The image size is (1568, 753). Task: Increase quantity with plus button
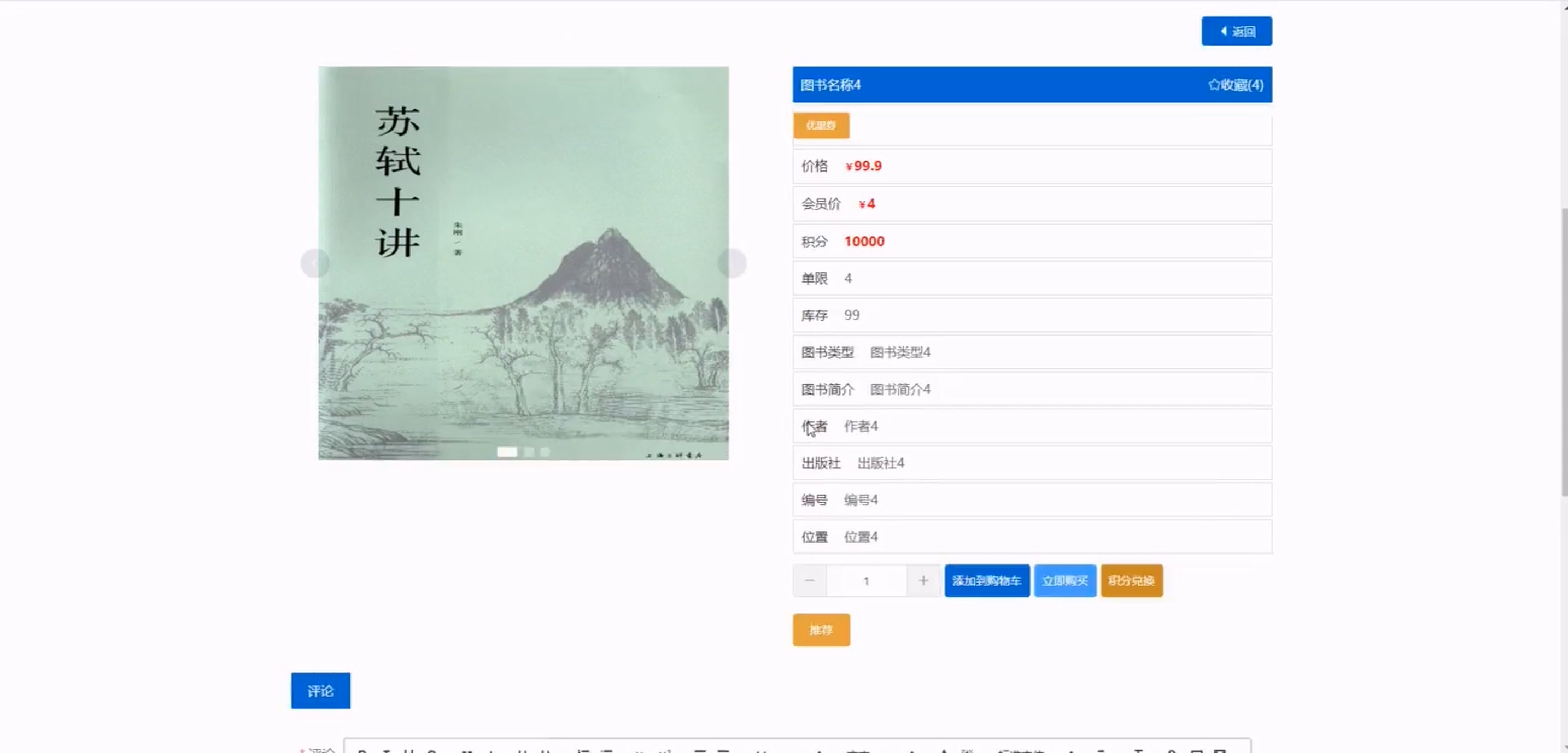pos(923,581)
